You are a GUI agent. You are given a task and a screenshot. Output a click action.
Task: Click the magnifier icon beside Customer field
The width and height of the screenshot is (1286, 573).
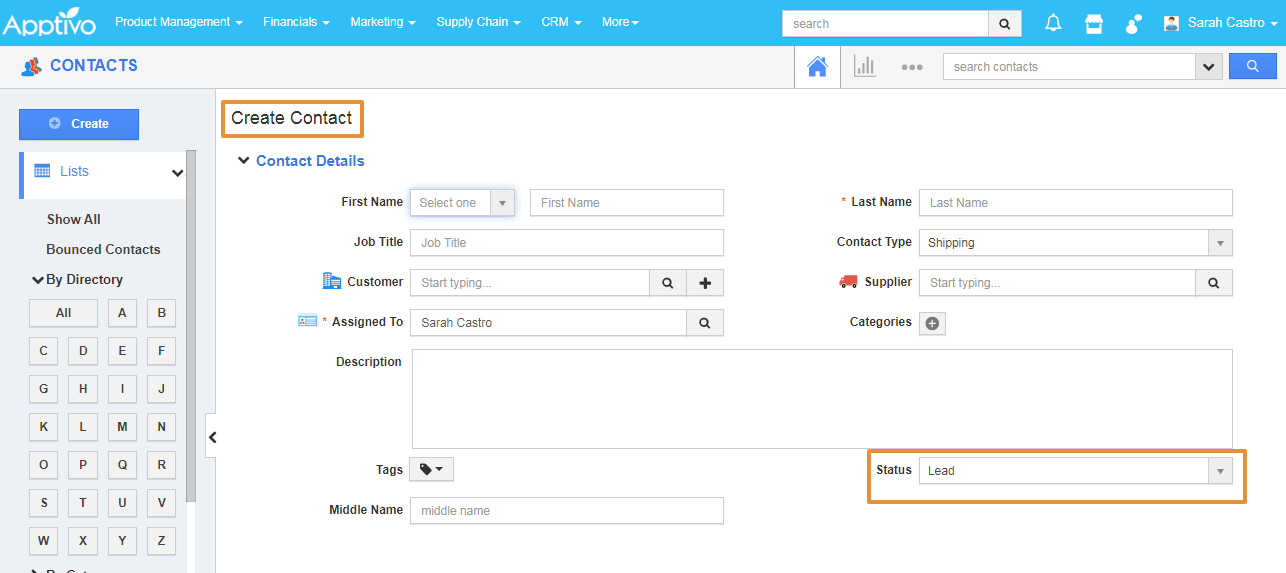[x=667, y=283]
